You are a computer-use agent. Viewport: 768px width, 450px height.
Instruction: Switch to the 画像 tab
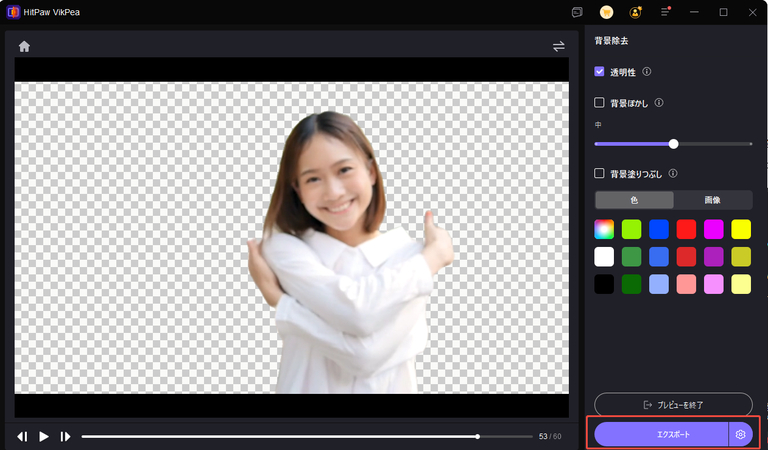tap(713, 200)
